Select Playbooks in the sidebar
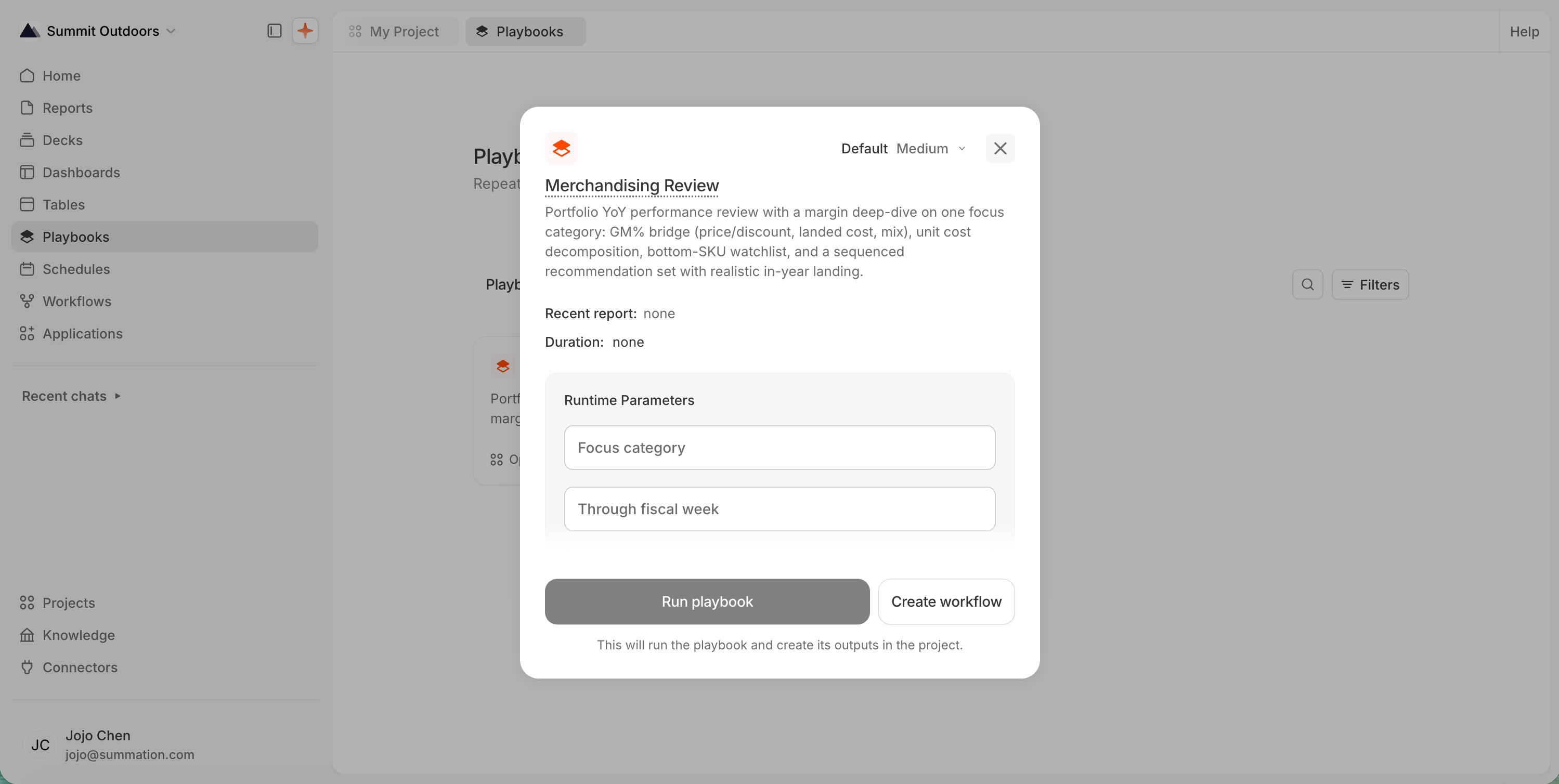1559x784 pixels. (165, 237)
